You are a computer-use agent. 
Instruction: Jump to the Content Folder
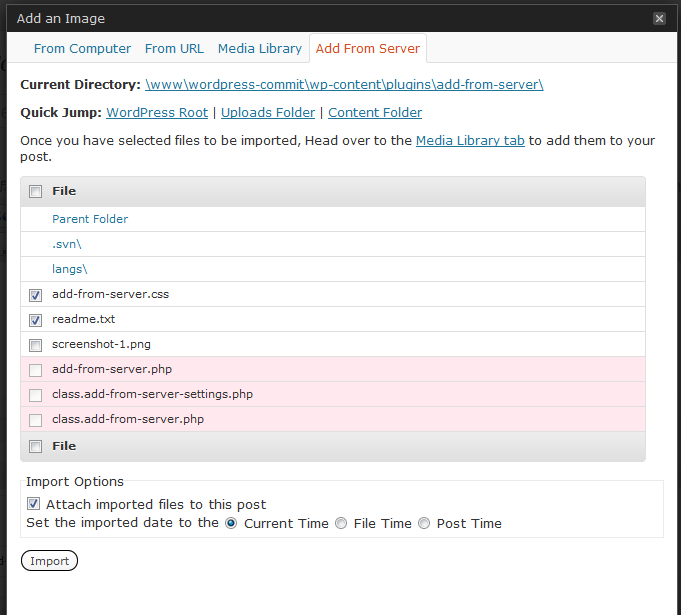(x=375, y=113)
